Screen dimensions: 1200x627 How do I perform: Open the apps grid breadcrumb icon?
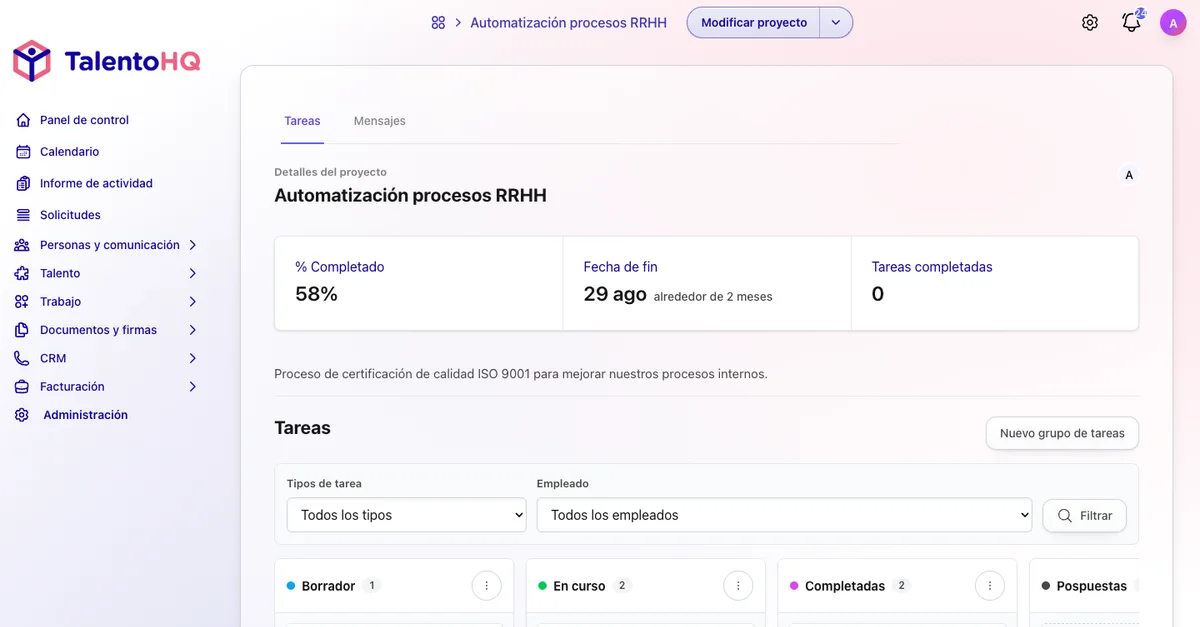pyautogui.click(x=438, y=22)
